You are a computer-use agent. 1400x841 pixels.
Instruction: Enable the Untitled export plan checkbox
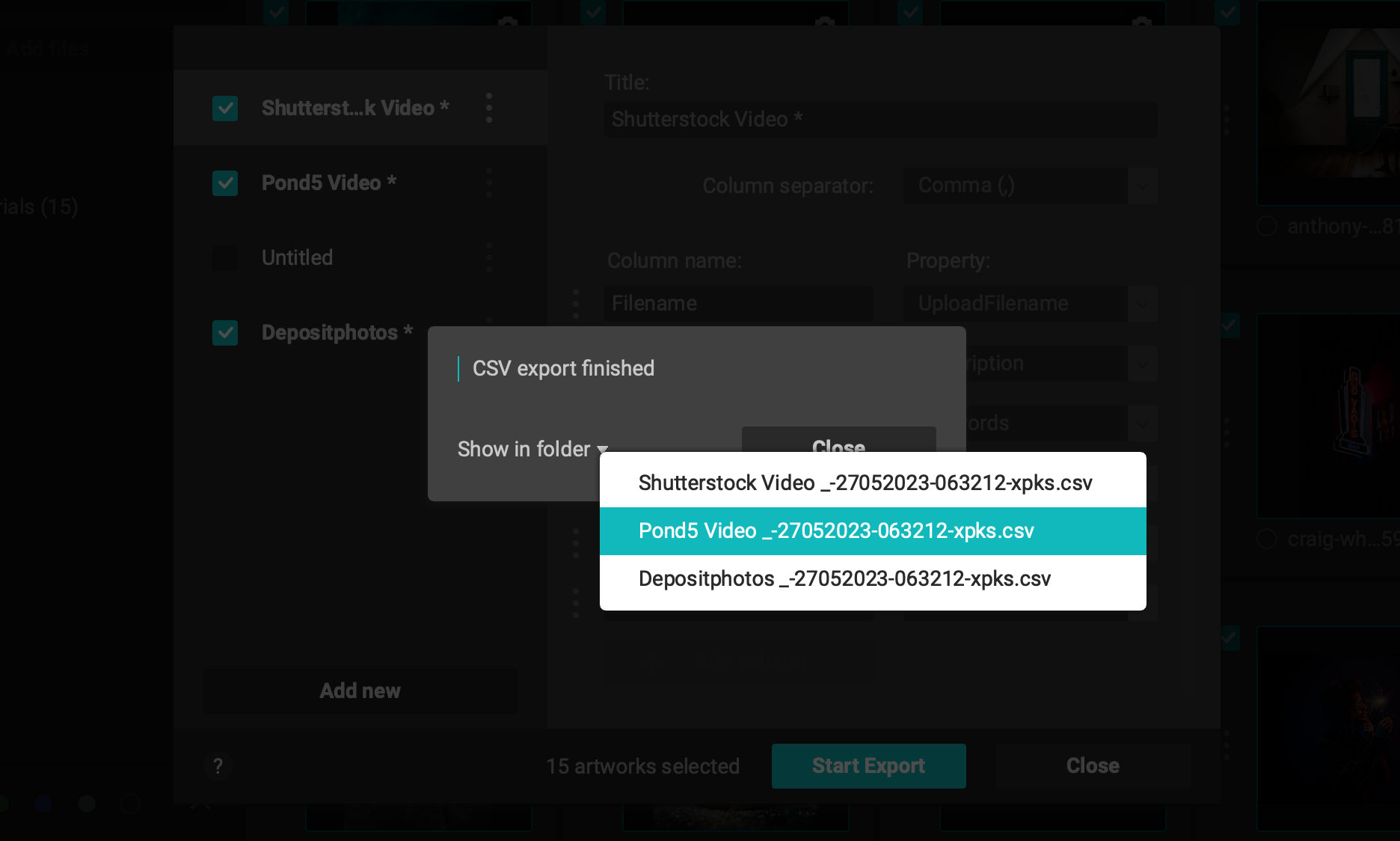click(x=225, y=258)
